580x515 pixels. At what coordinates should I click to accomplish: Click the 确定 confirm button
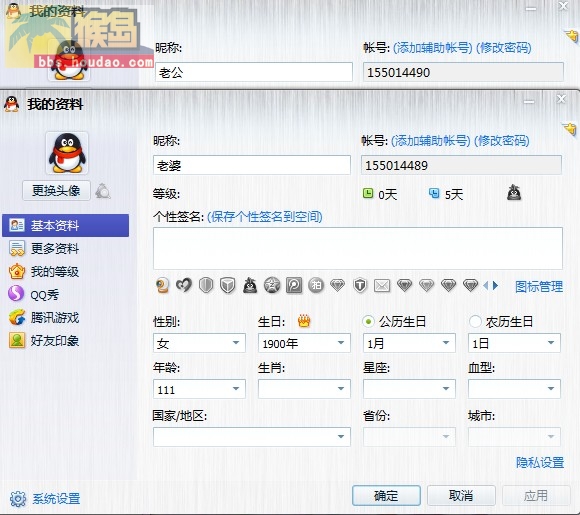(386, 495)
